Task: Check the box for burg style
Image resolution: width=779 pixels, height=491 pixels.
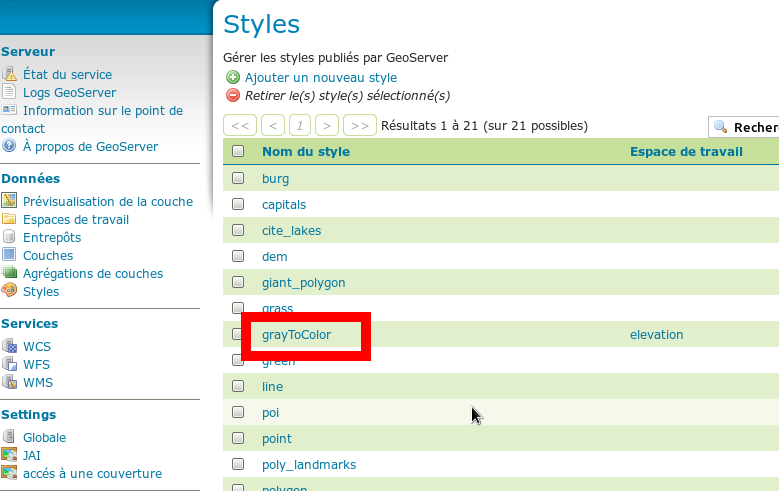Action: (238, 178)
